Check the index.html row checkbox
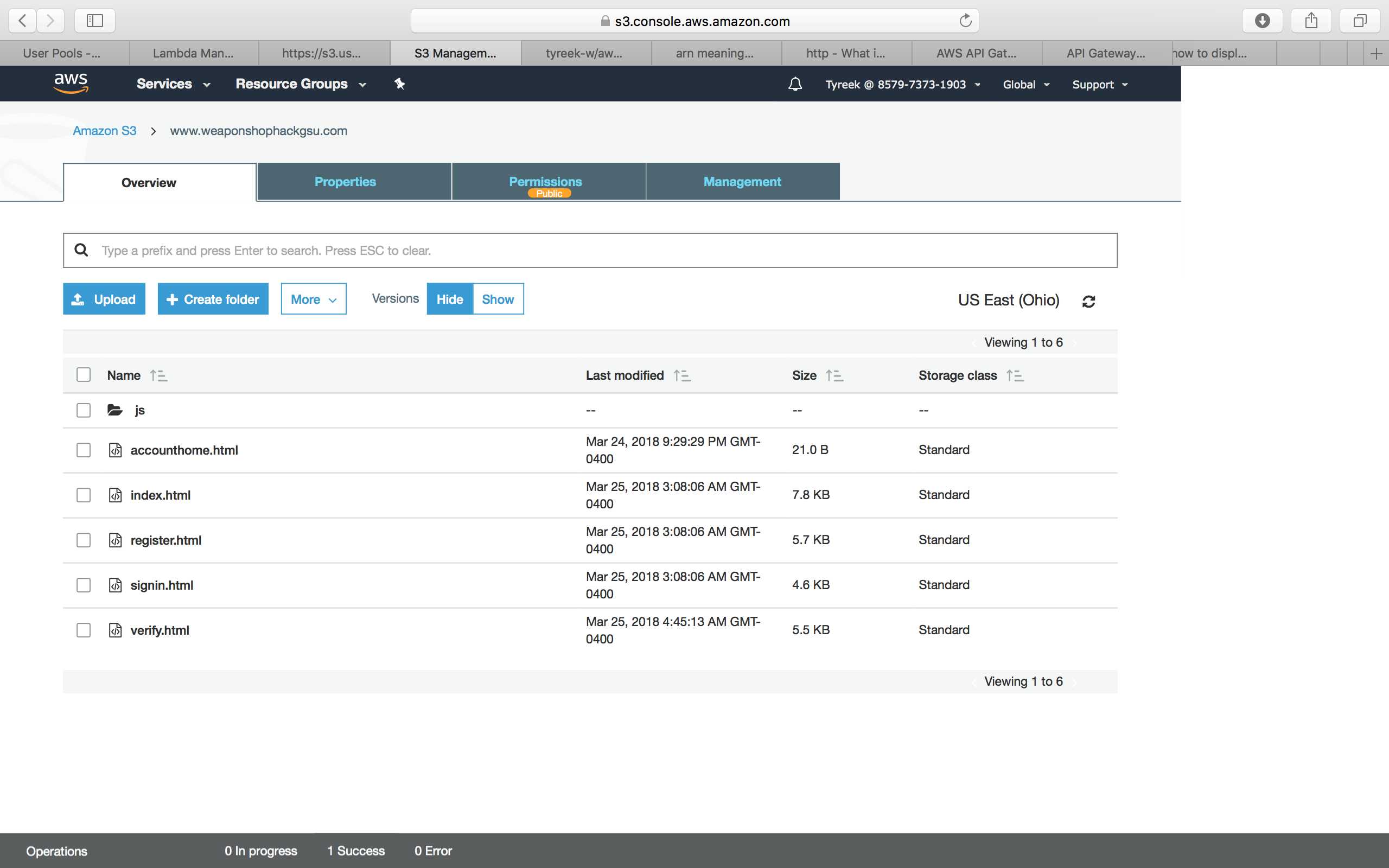The image size is (1389, 868). (84, 495)
